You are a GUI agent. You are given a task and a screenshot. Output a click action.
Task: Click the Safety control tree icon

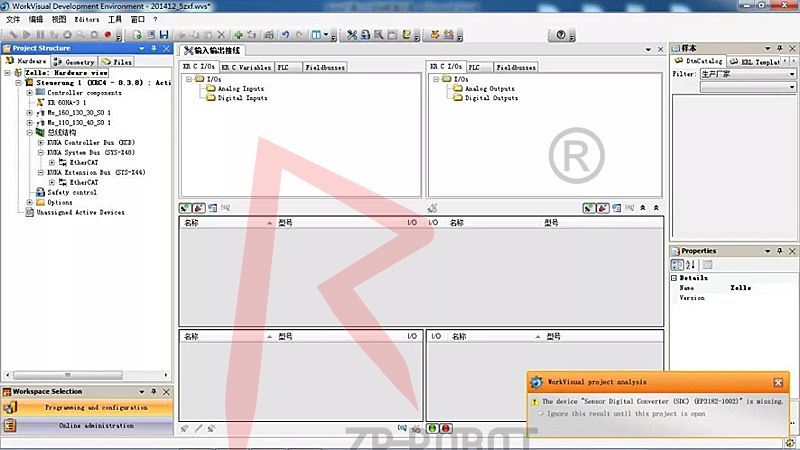41,192
